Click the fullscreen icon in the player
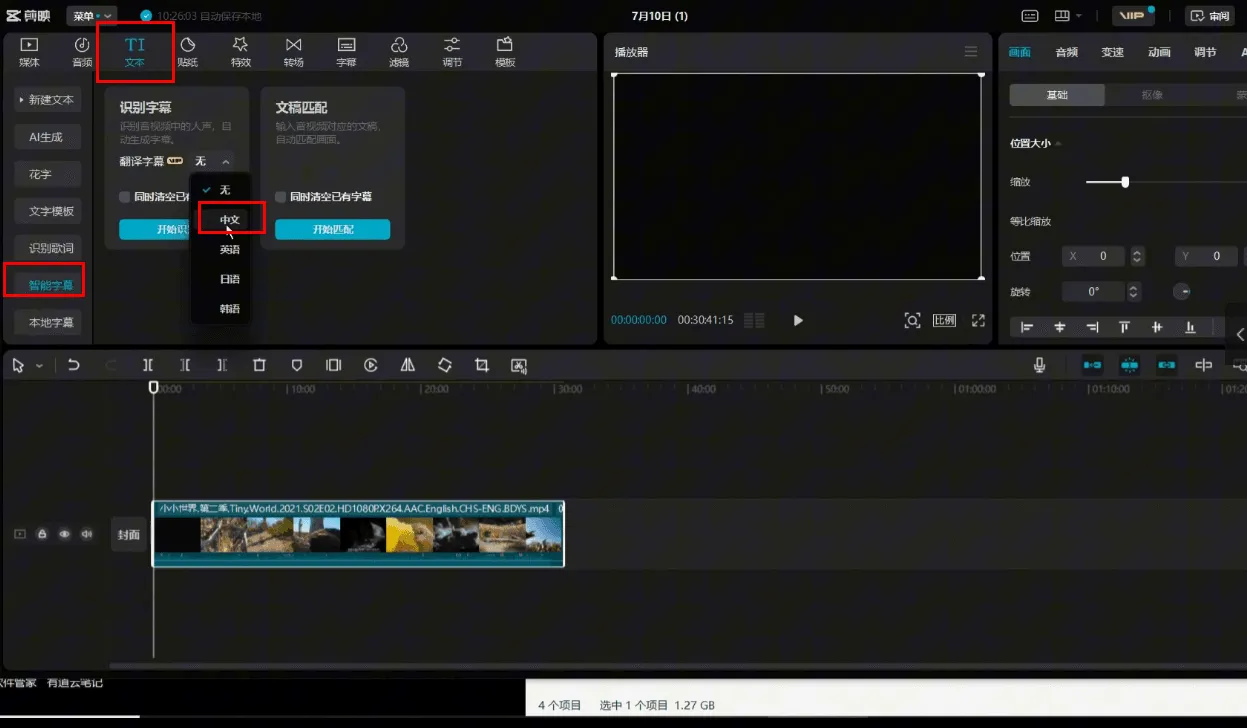1247x728 pixels. pos(978,320)
